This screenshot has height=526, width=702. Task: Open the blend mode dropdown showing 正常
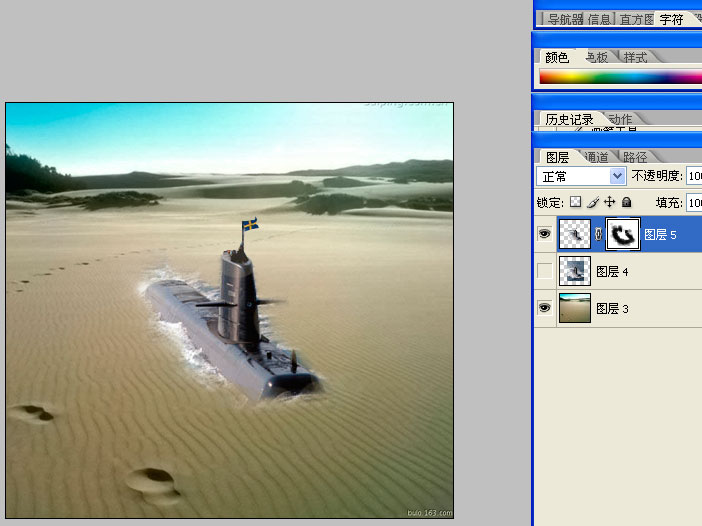tap(581, 176)
